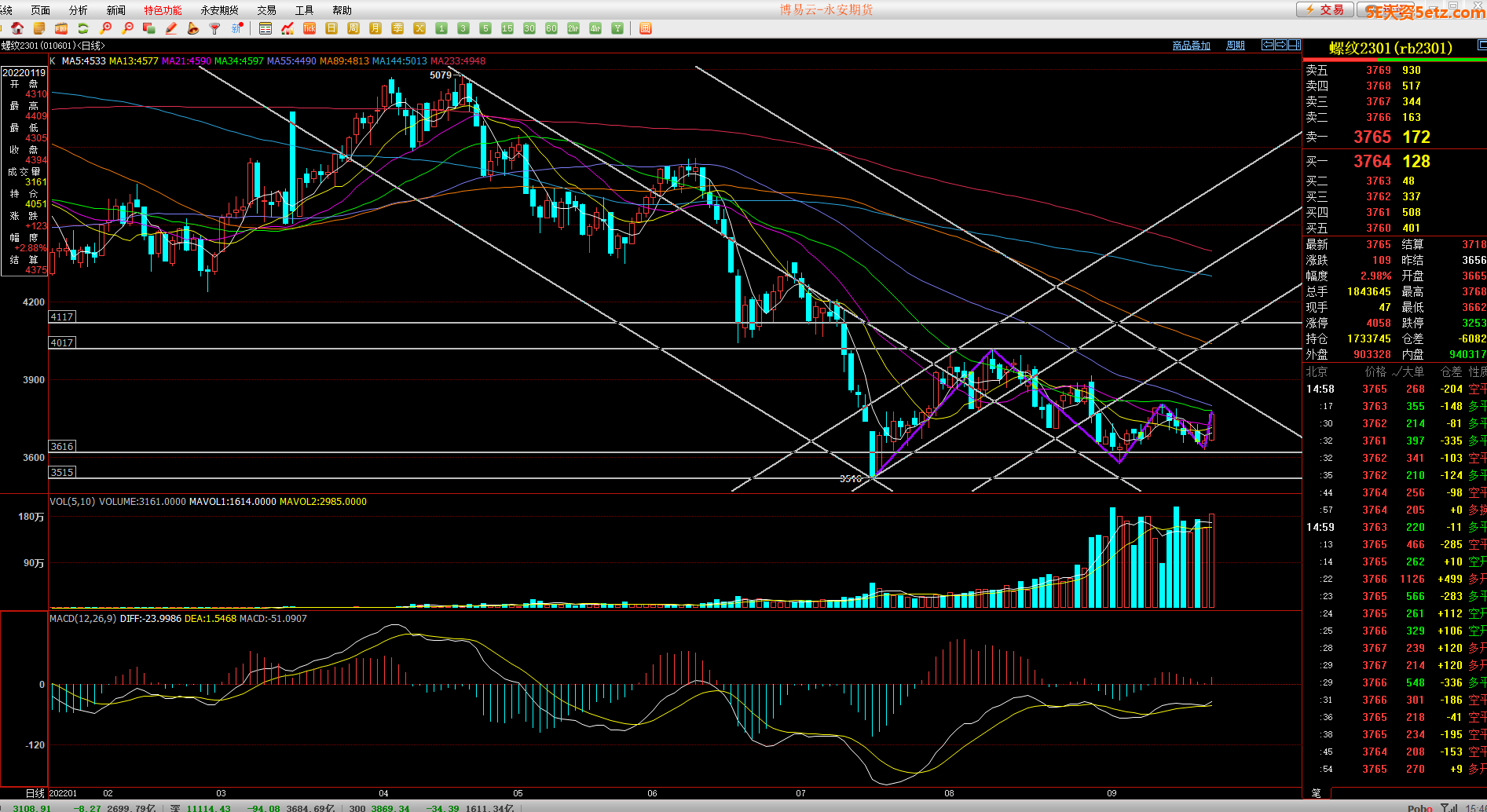Select the 60-minute period icon
The height and width of the screenshot is (812, 1487).
click(551, 28)
